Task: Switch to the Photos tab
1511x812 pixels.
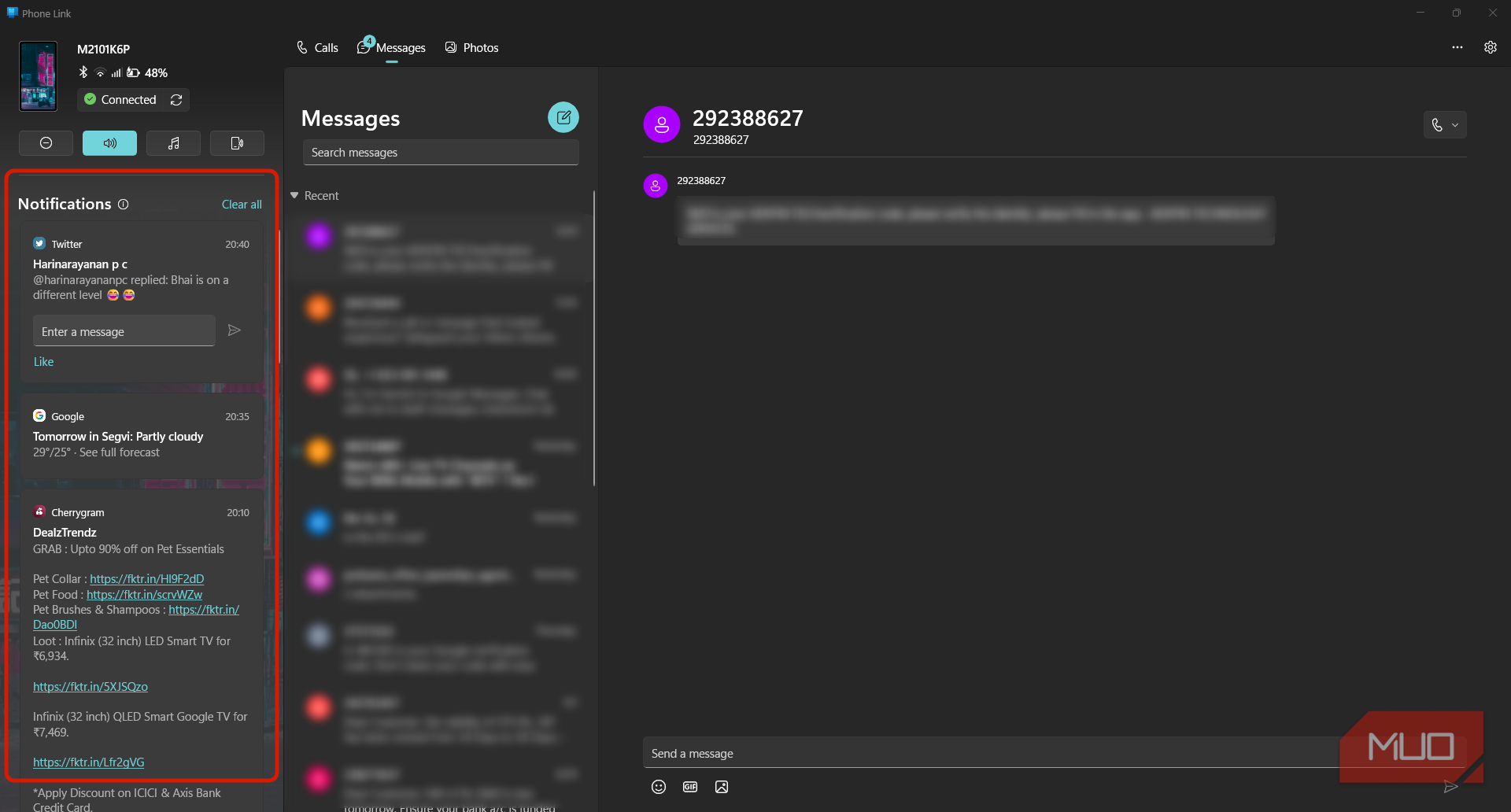Action: [x=472, y=48]
